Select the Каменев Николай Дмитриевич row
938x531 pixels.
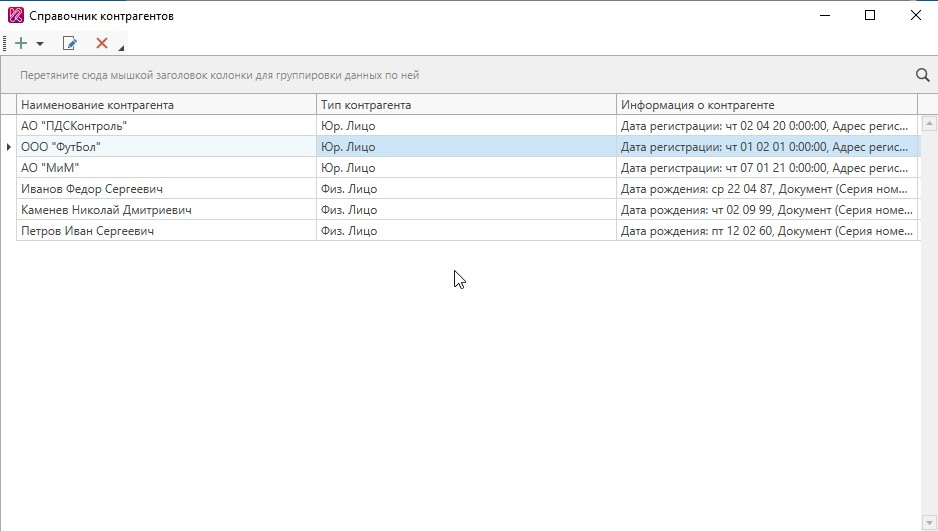tap(166, 210)
